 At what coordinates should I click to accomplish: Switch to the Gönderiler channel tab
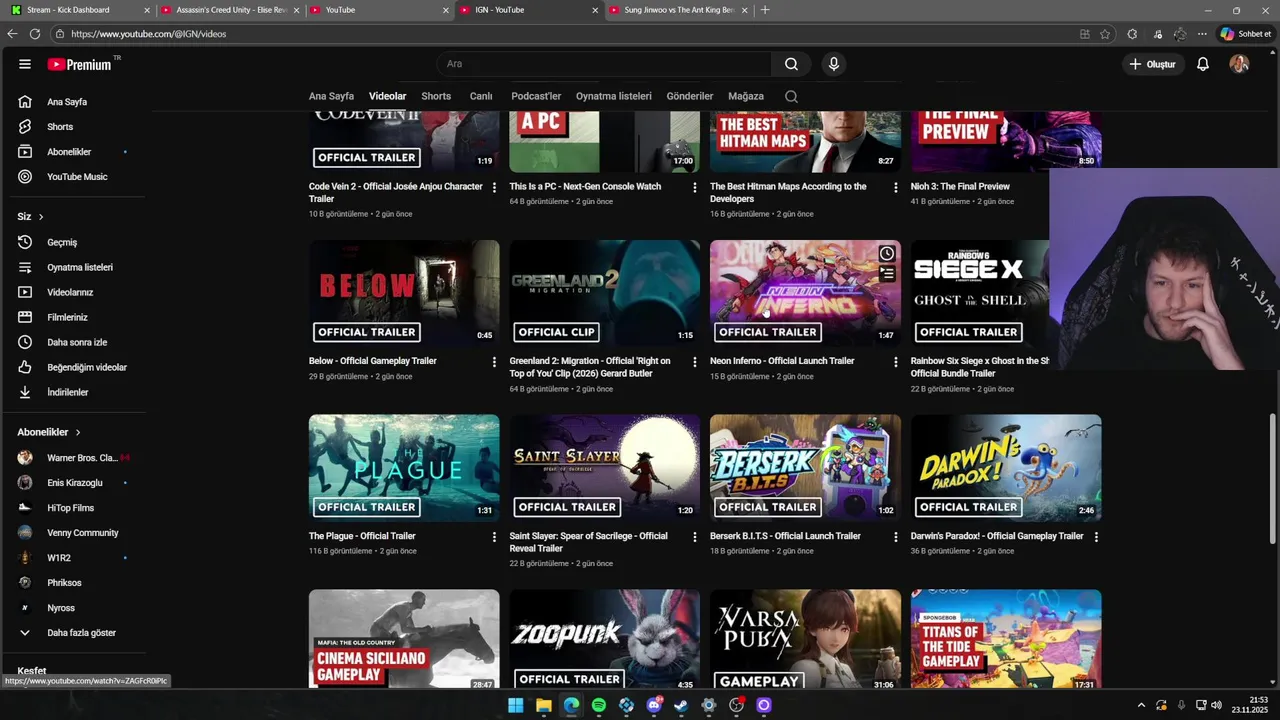(690, 96)
